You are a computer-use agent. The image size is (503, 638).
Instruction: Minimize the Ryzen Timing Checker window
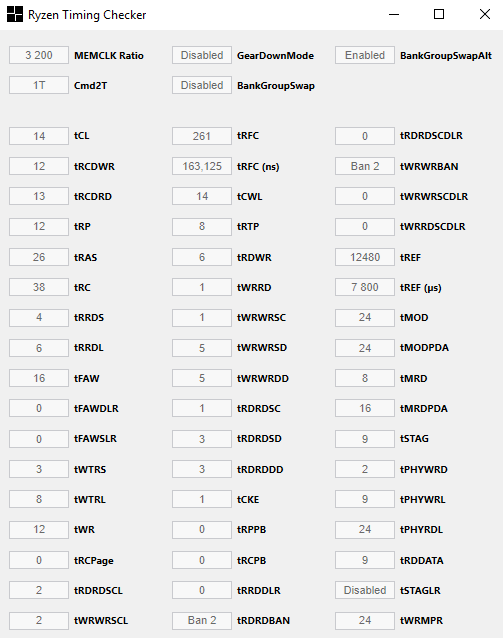[x=394, y=14]
